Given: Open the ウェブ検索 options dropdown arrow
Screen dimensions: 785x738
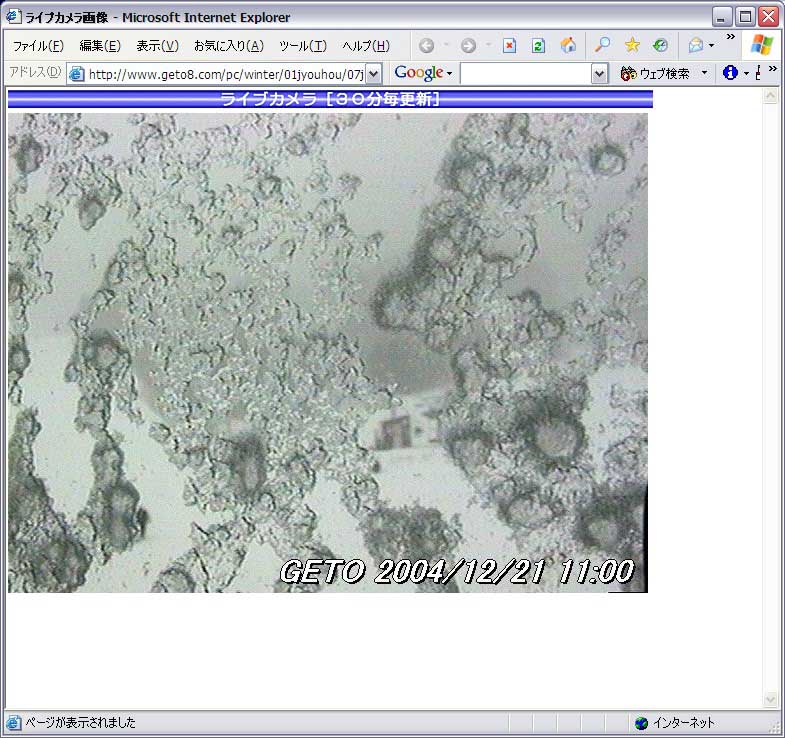Looking at the screenshot, I should tap(704, 73).
